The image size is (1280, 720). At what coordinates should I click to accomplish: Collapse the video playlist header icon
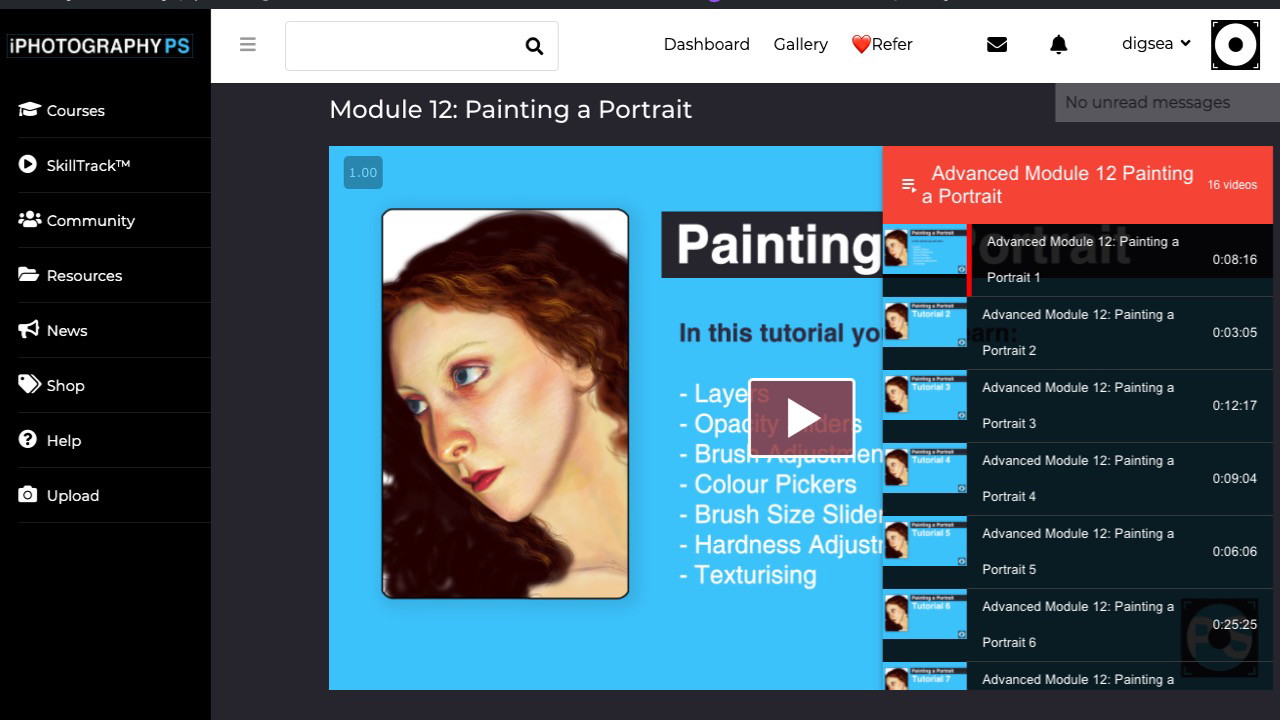click(x=909, y=185)
